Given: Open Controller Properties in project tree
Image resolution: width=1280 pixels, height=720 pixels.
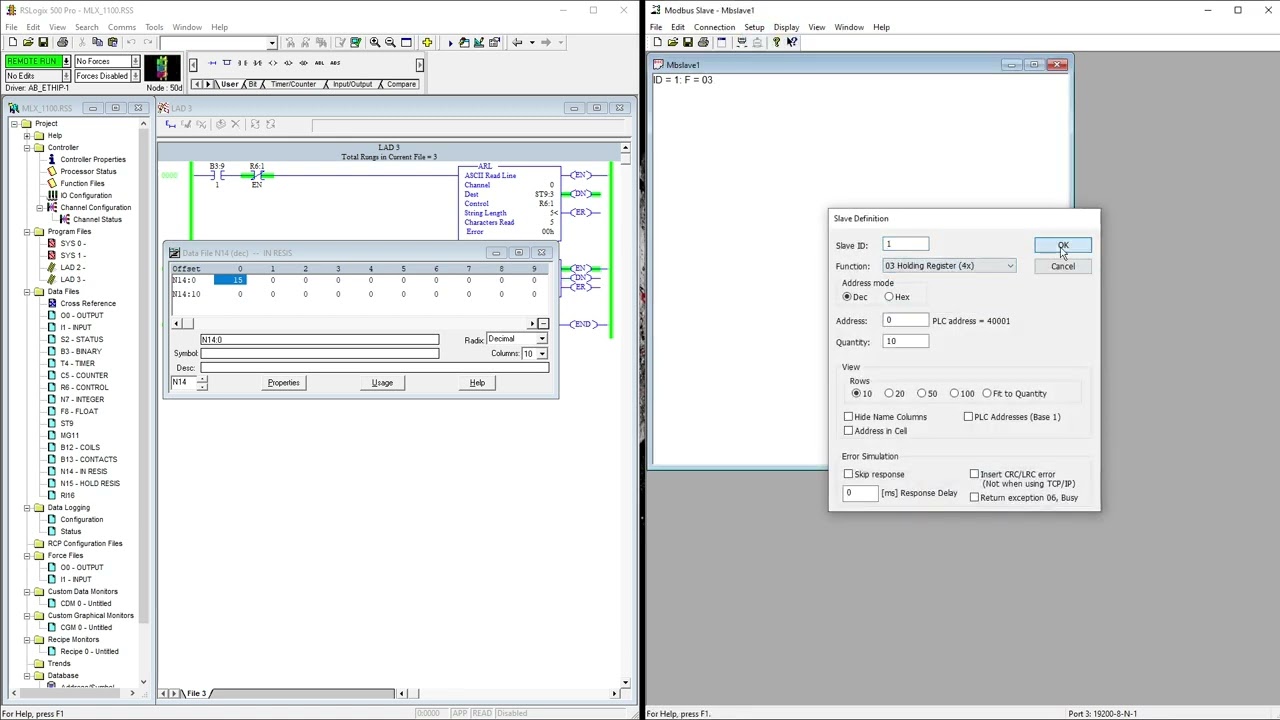Looking at the screenshot, I should point(92,160).
